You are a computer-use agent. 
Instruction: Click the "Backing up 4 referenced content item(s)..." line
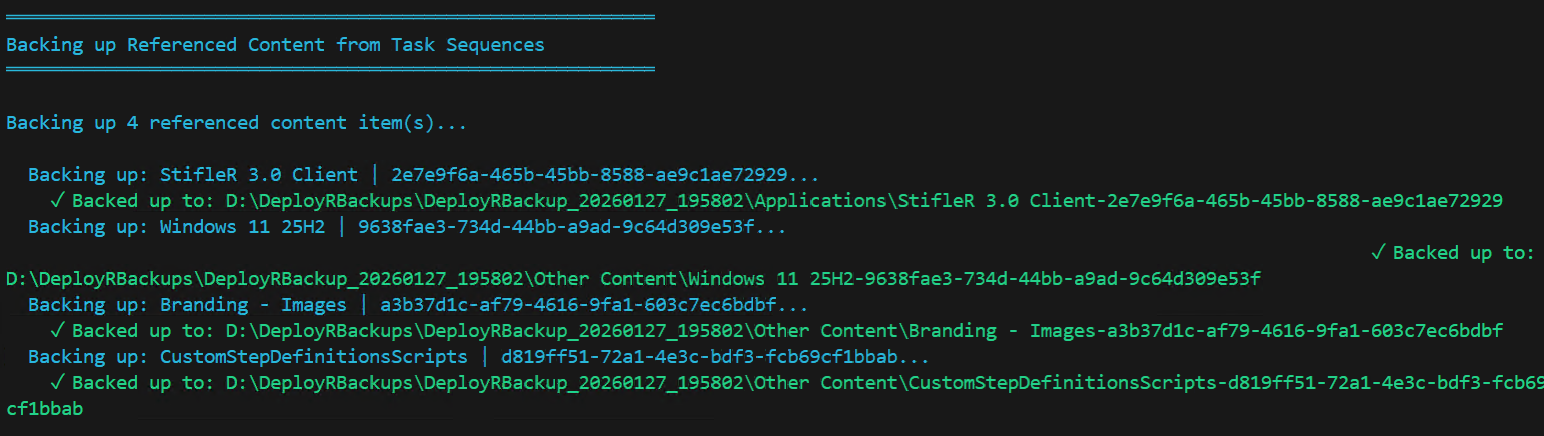pos(236,123)
